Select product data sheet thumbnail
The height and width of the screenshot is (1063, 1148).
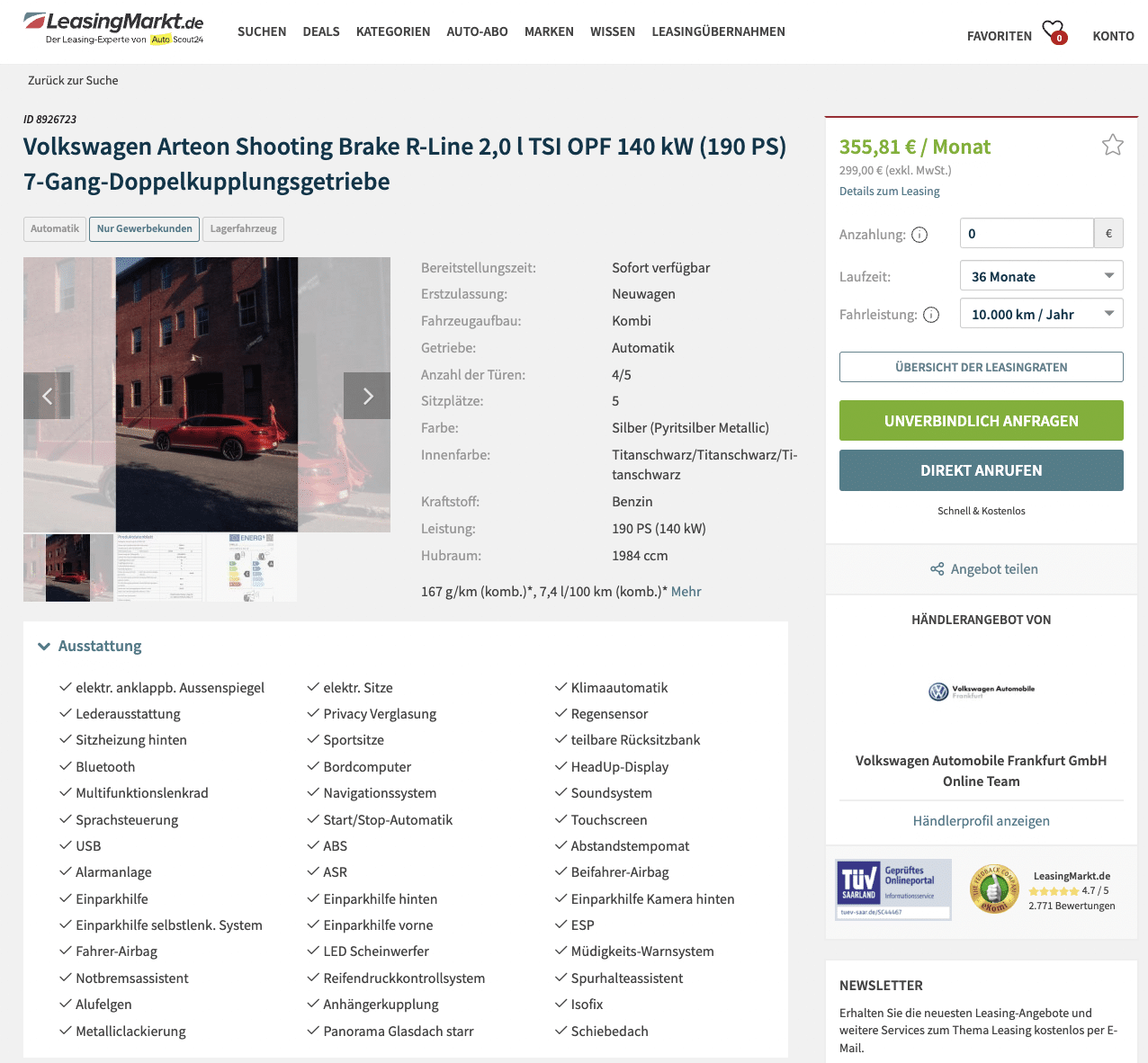coord(160,567)
